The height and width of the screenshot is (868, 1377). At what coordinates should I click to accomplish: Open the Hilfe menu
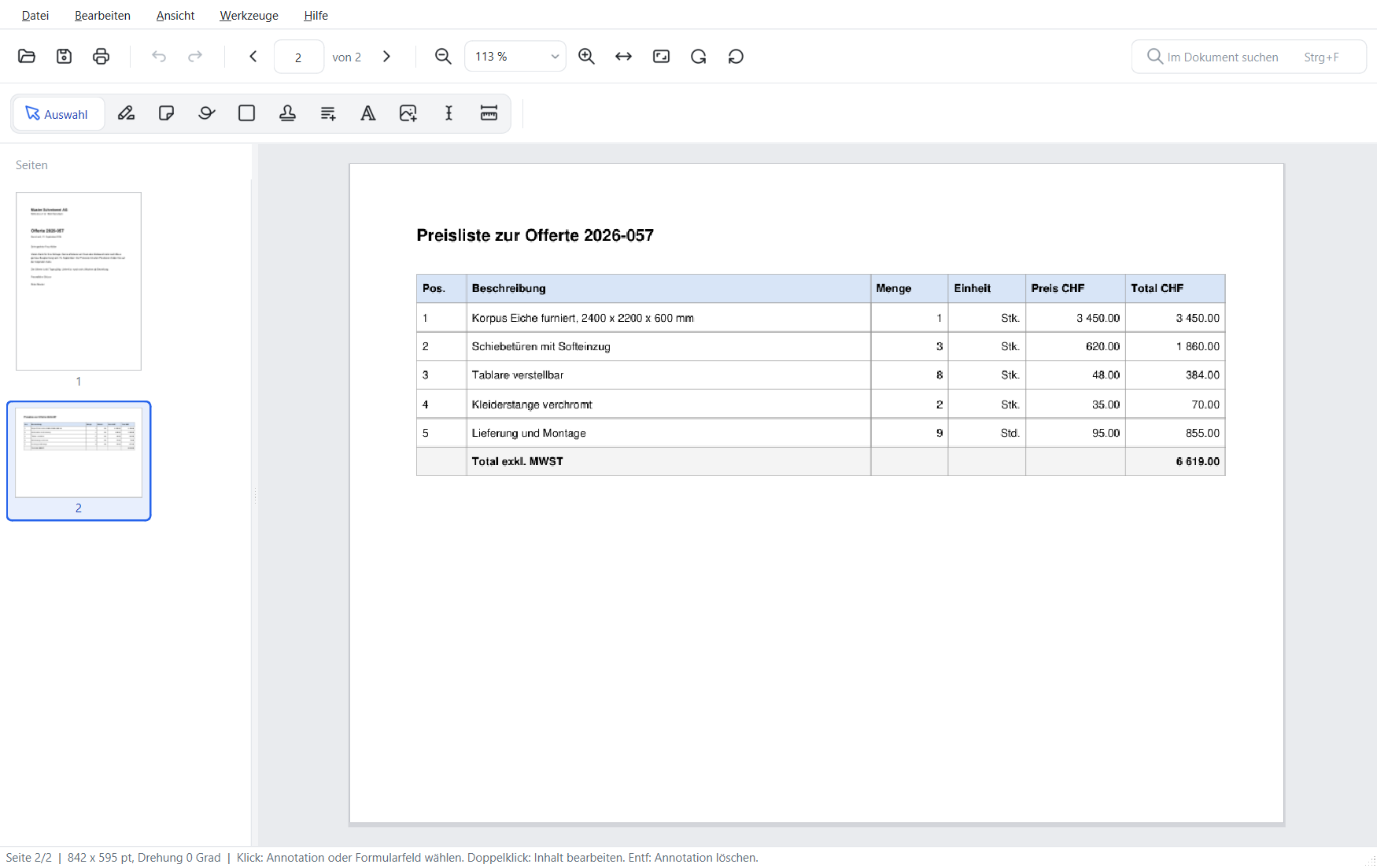(x=316, y=16)
